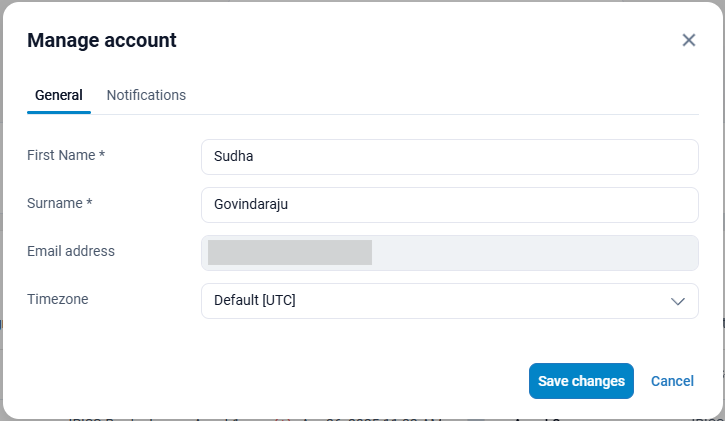Focus the First Name field containing Sudha
The image size is (725, 421).
click(449, 156)
